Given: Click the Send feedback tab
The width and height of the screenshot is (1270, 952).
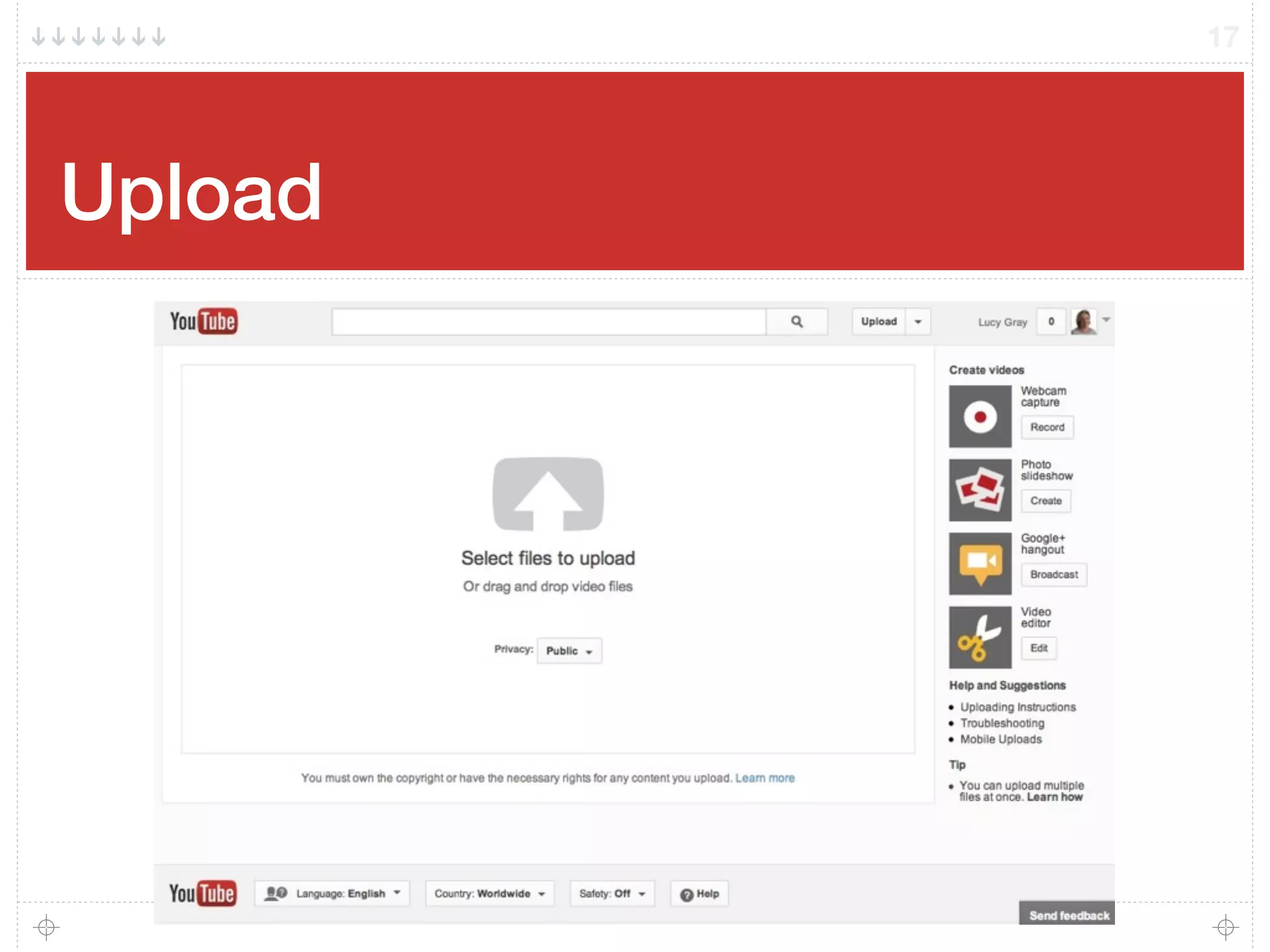Looking at the screenshot, I should 1068,915.
